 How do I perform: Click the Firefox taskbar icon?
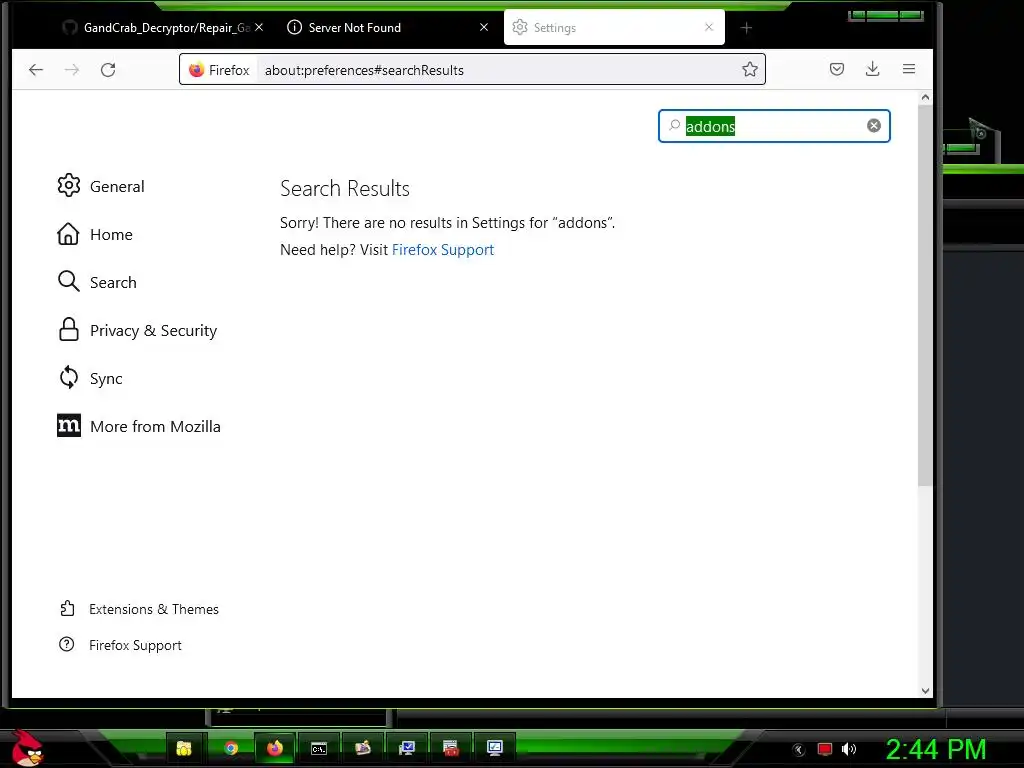click(275, 748)
